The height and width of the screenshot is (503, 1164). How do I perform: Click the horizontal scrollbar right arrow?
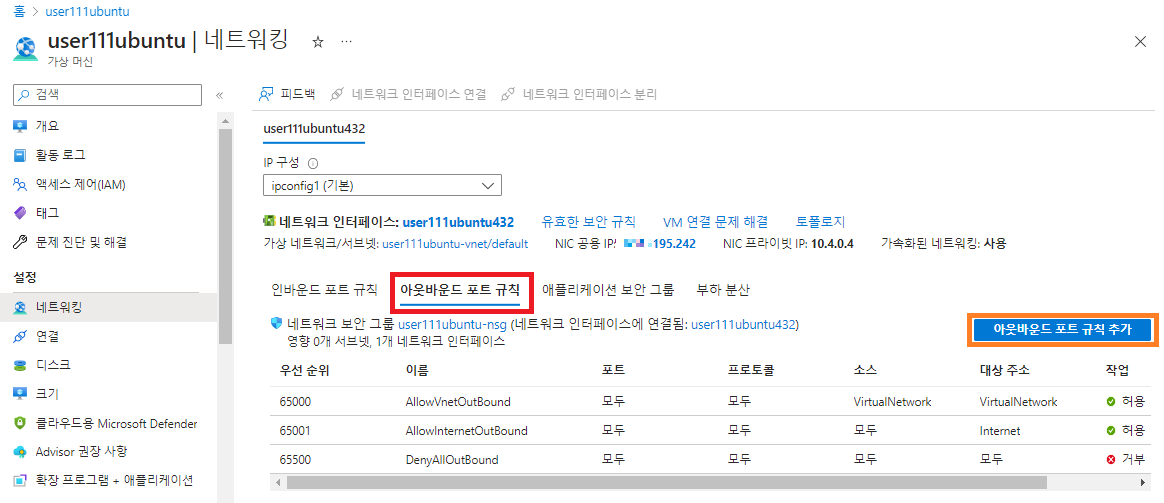tap(1143, 482)
